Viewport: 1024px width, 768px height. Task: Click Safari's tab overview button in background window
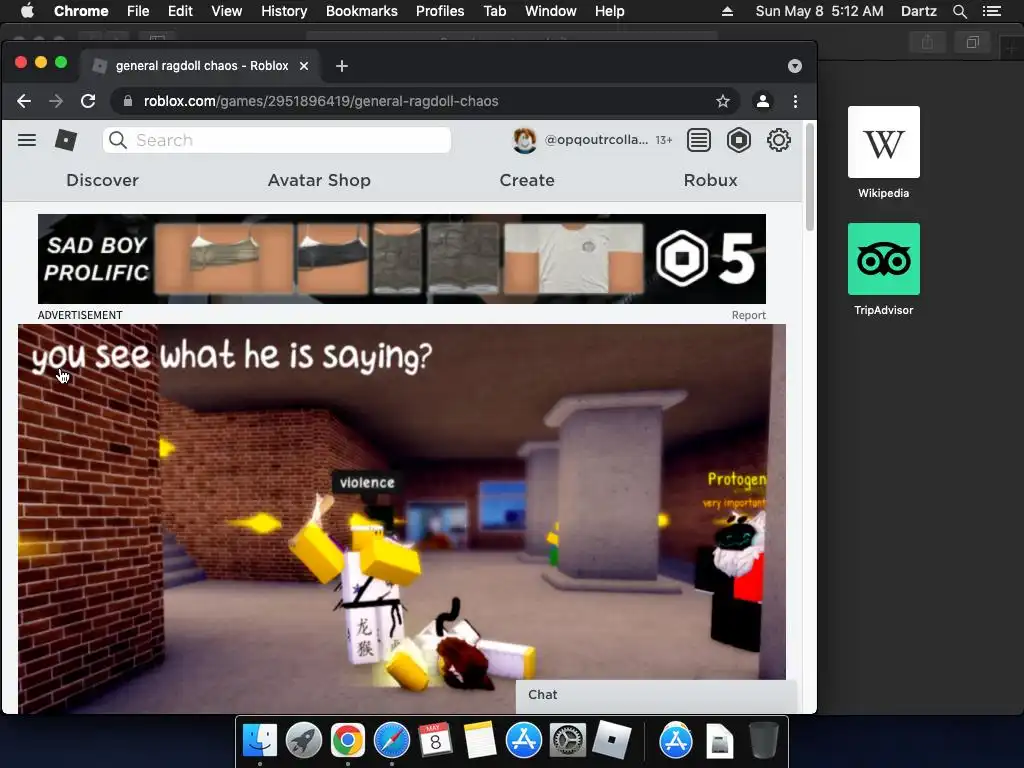tap(972, 42)
